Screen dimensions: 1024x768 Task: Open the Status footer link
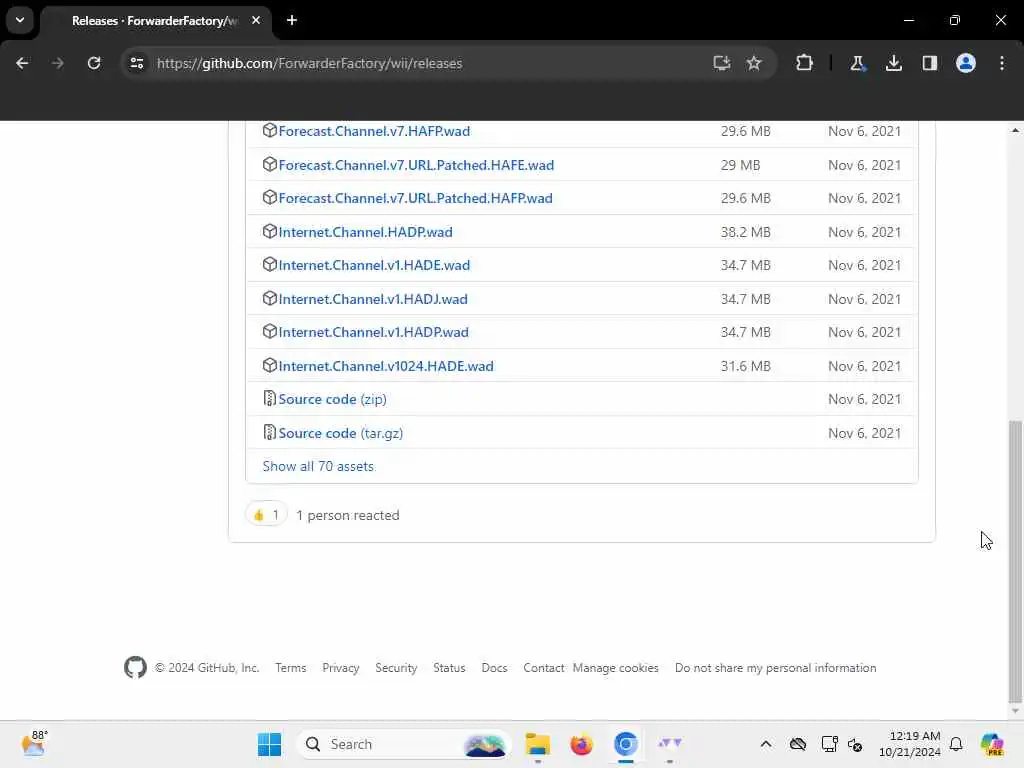point(449,668)
